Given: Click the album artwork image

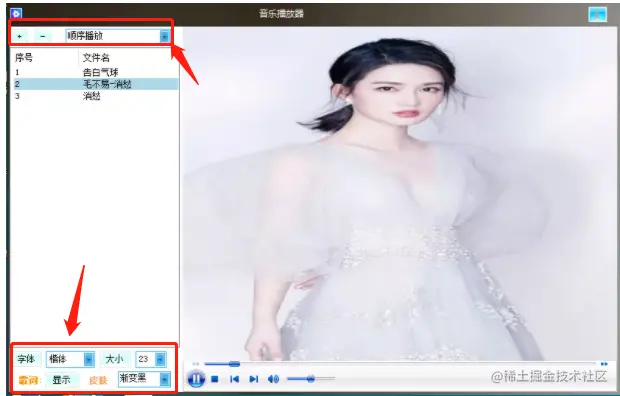Looking at the screenshot, I should click(399, 194).
